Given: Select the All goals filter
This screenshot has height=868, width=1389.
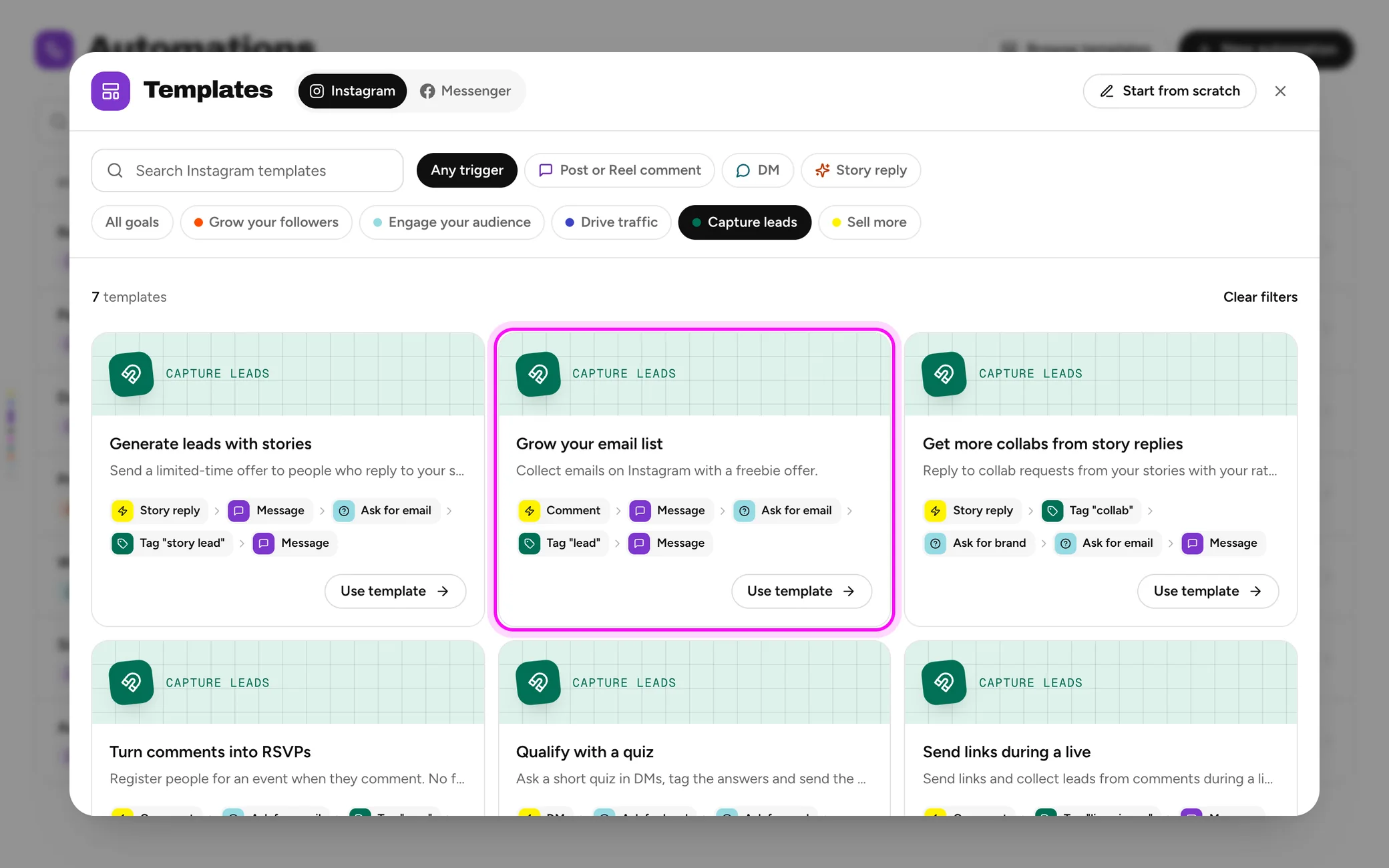Looking at the screenshot, I should coord(132,222).
